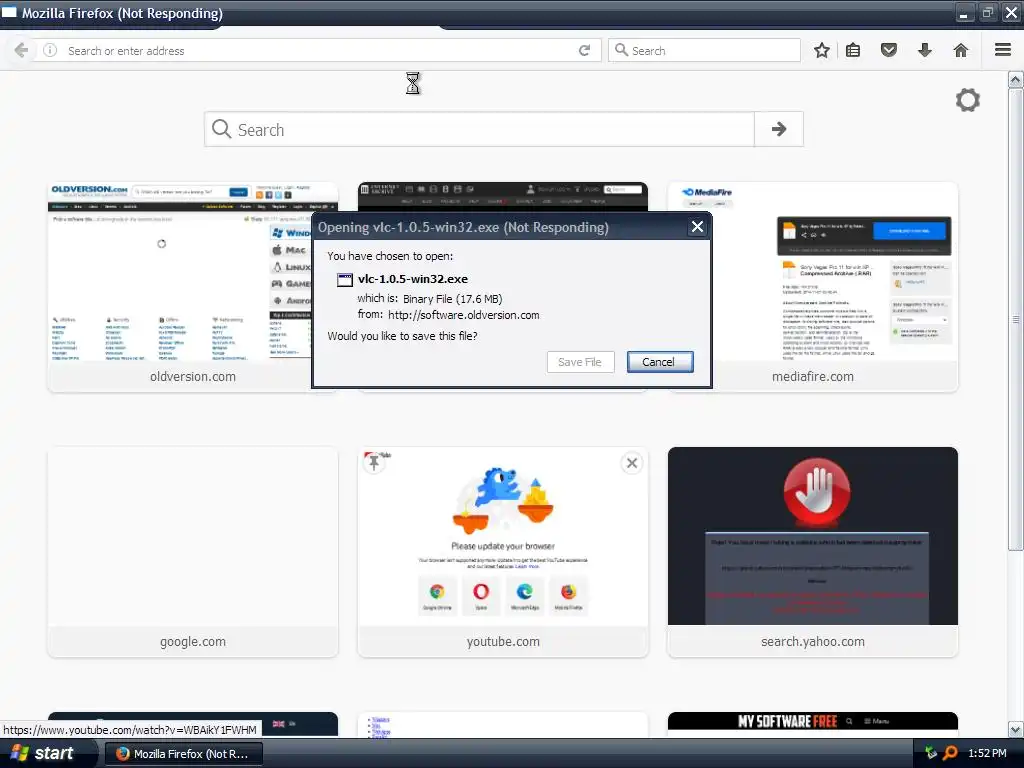The width and height of the screenshot is (1024, 768).
Task: Go to Home page via house icon
Action: [961, 50]
